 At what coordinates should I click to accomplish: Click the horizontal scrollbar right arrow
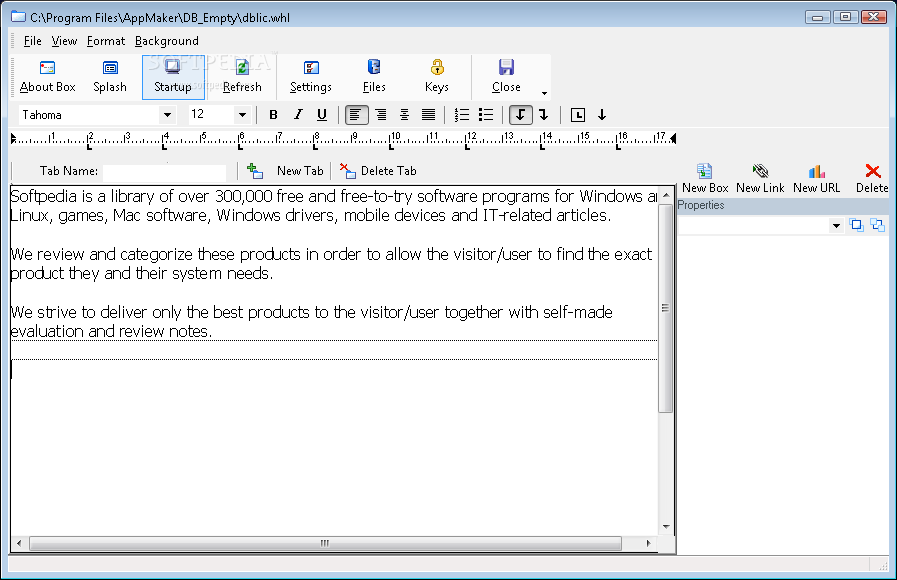point(648,543)
